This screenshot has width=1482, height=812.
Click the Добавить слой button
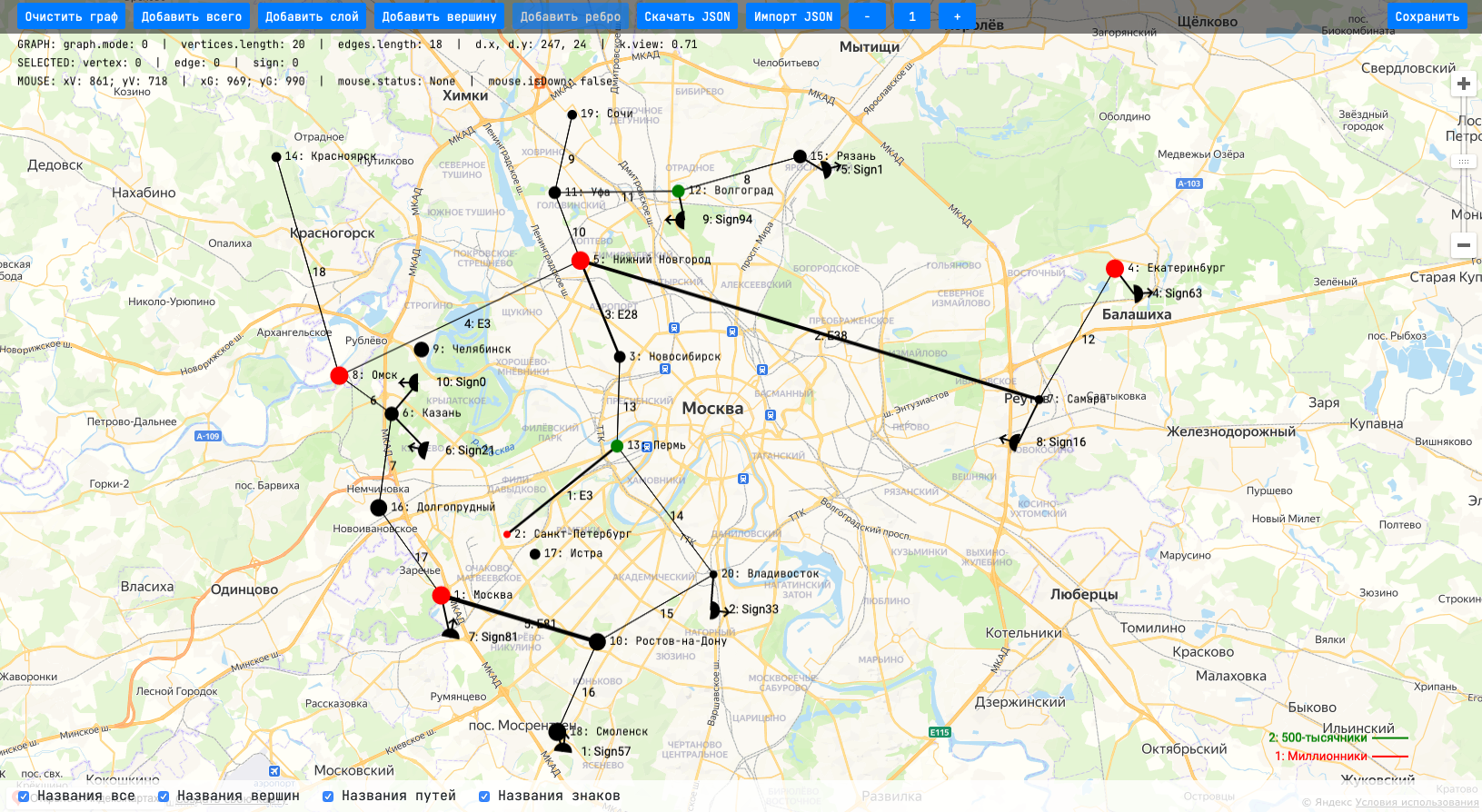coord(312,16)
